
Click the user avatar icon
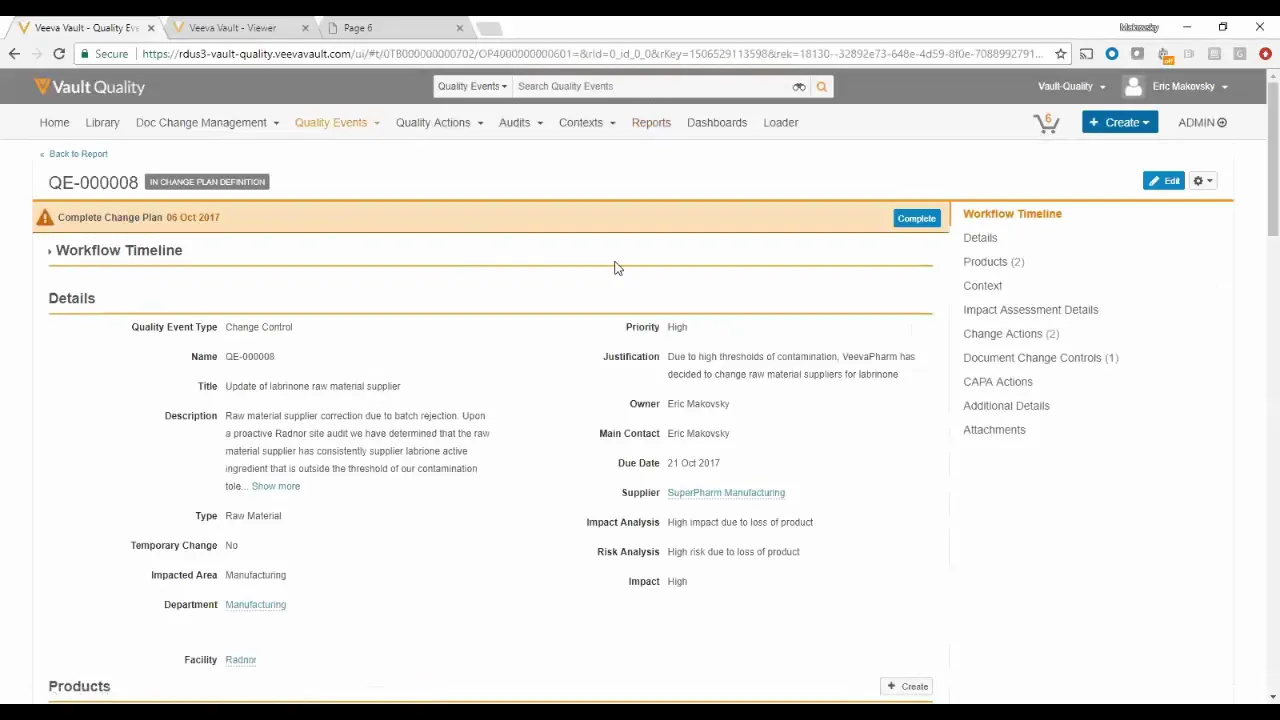(1133, 87)
